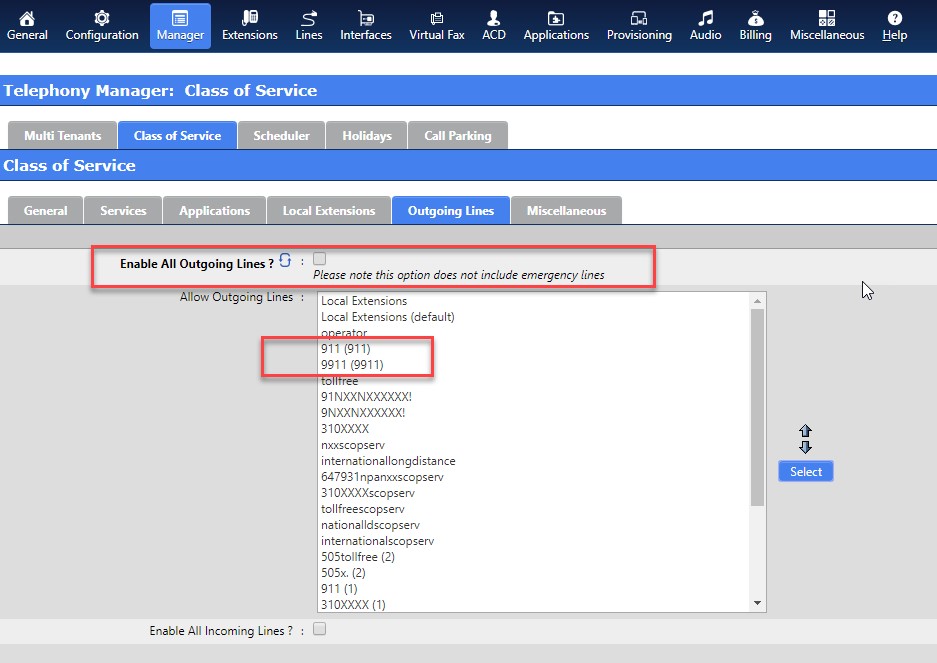
Task: Select 'nationalldscopserv' entry
Action: click(x=370, y=525)
